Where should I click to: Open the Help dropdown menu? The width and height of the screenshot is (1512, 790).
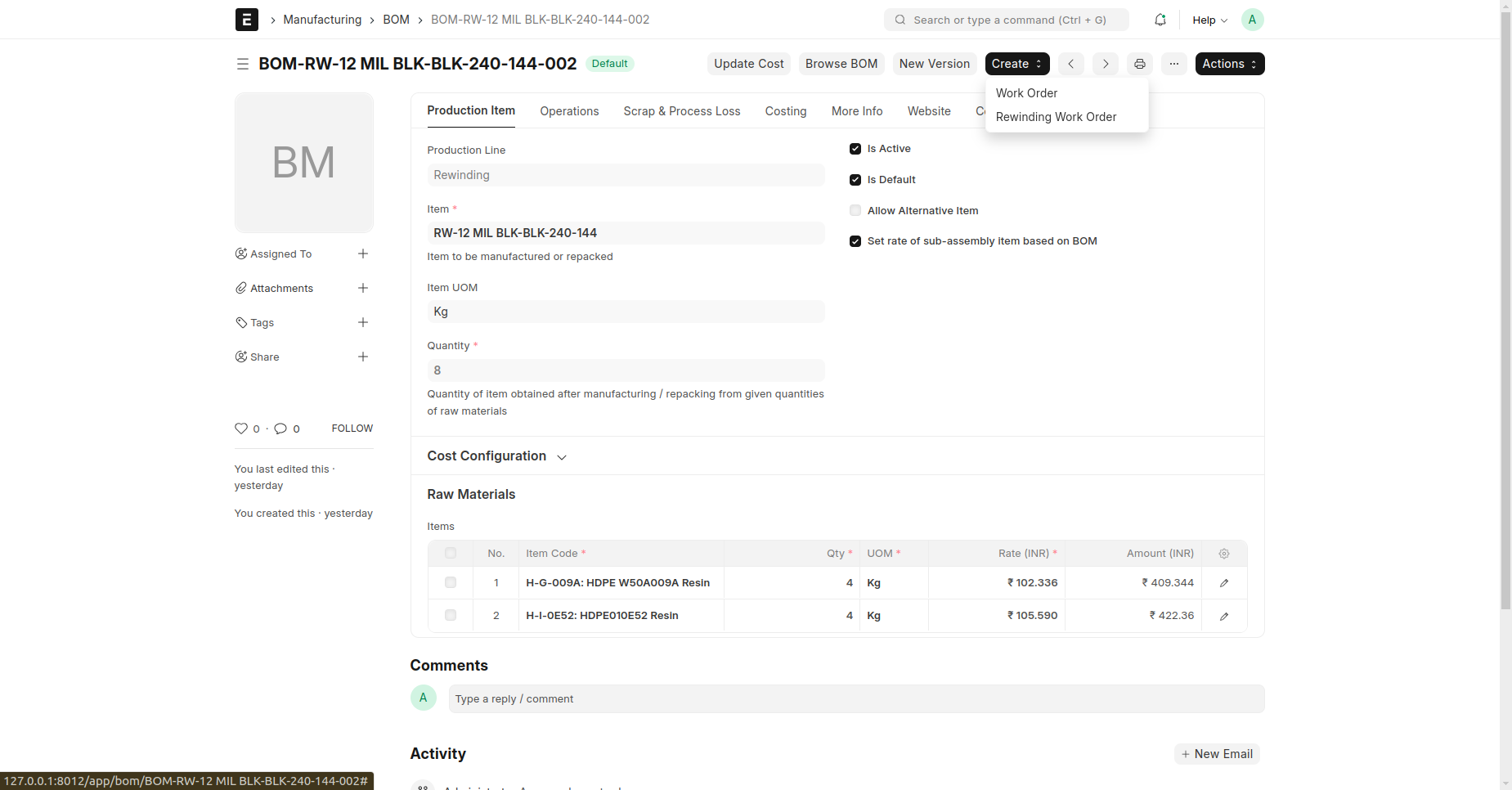point(1209,20)
